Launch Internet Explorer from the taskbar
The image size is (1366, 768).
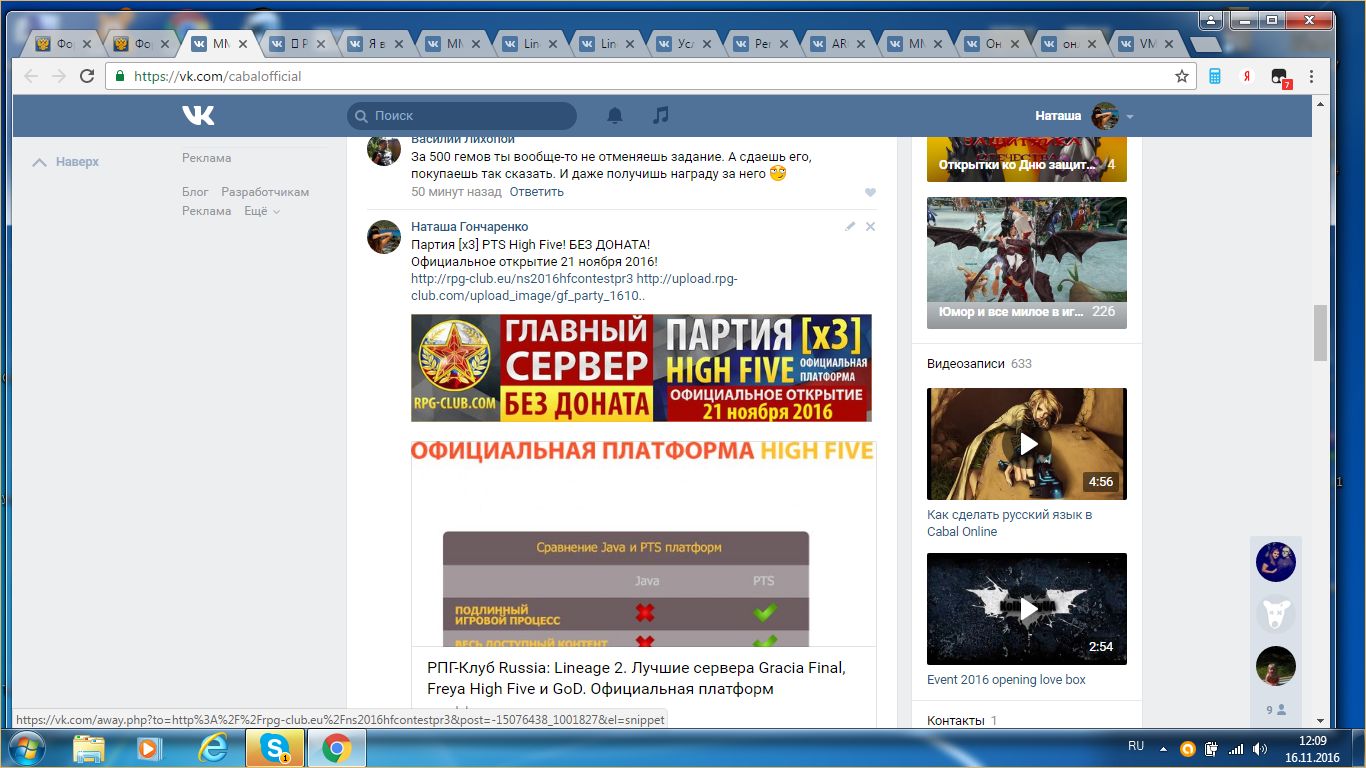click(x=213, y=748)
